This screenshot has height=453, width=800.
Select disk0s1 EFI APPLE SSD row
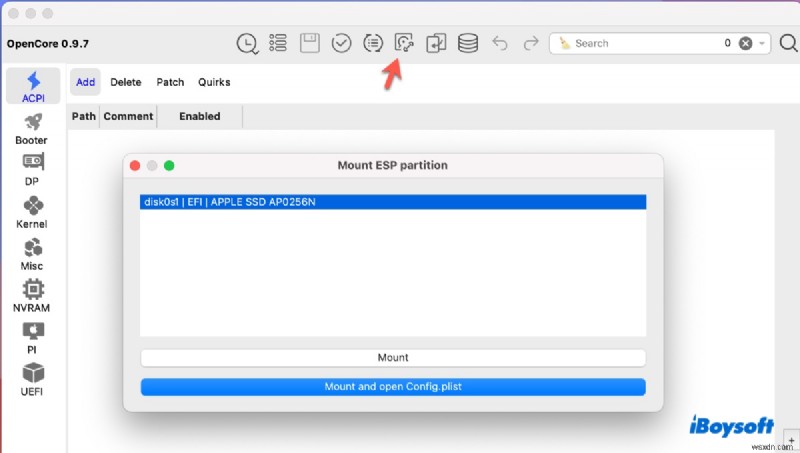393,202
